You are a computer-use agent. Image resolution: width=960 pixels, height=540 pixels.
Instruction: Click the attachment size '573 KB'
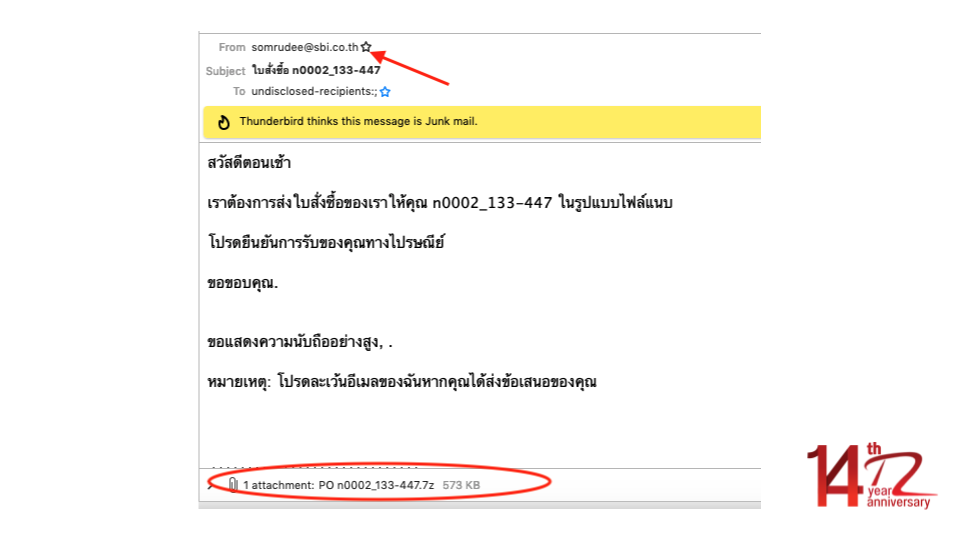pyautogui.click(x=461, y=485)
